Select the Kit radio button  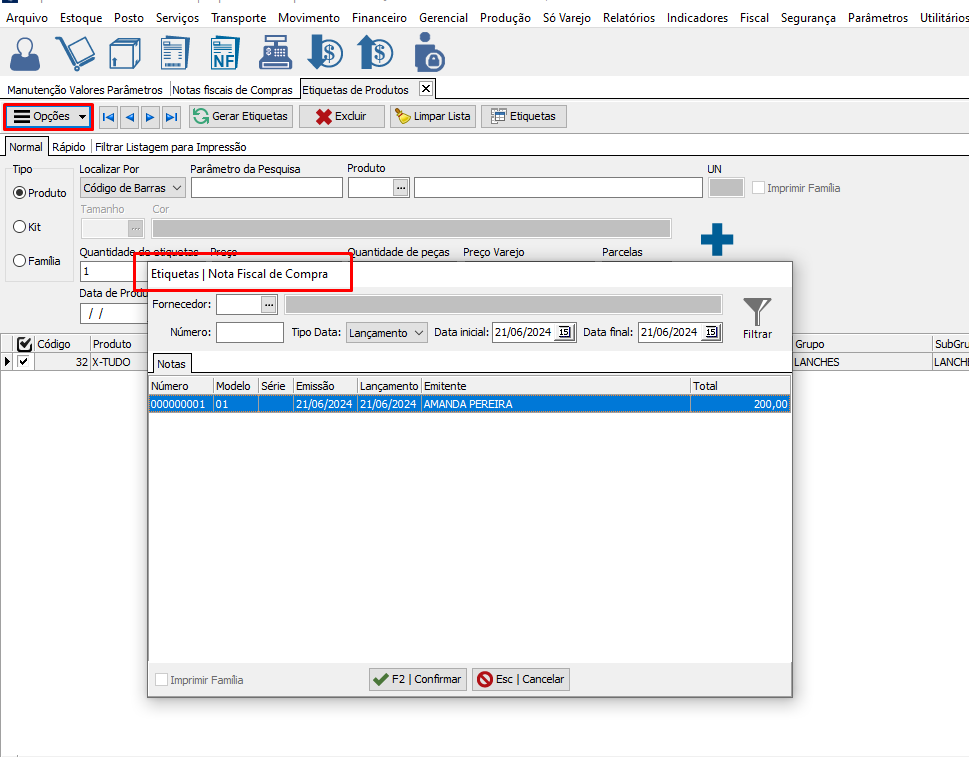point(19,227)
